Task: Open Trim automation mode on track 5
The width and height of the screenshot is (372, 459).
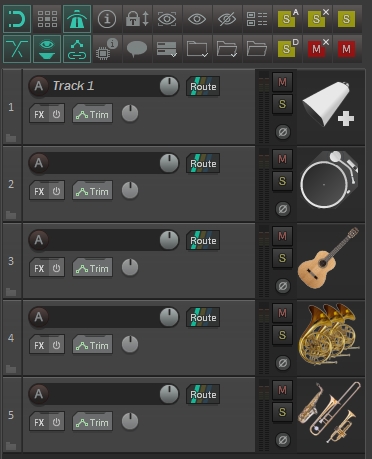Action: pos(93,422)
